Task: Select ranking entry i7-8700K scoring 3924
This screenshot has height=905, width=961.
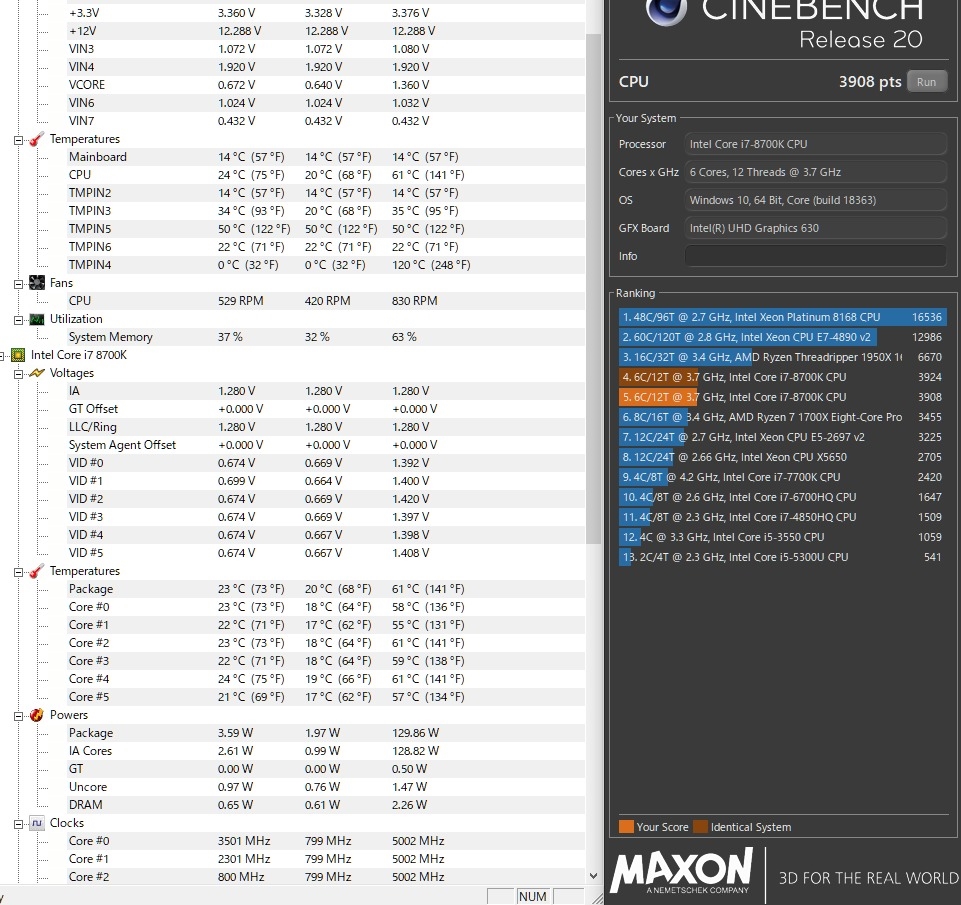Action: click(x=783, y=377)
